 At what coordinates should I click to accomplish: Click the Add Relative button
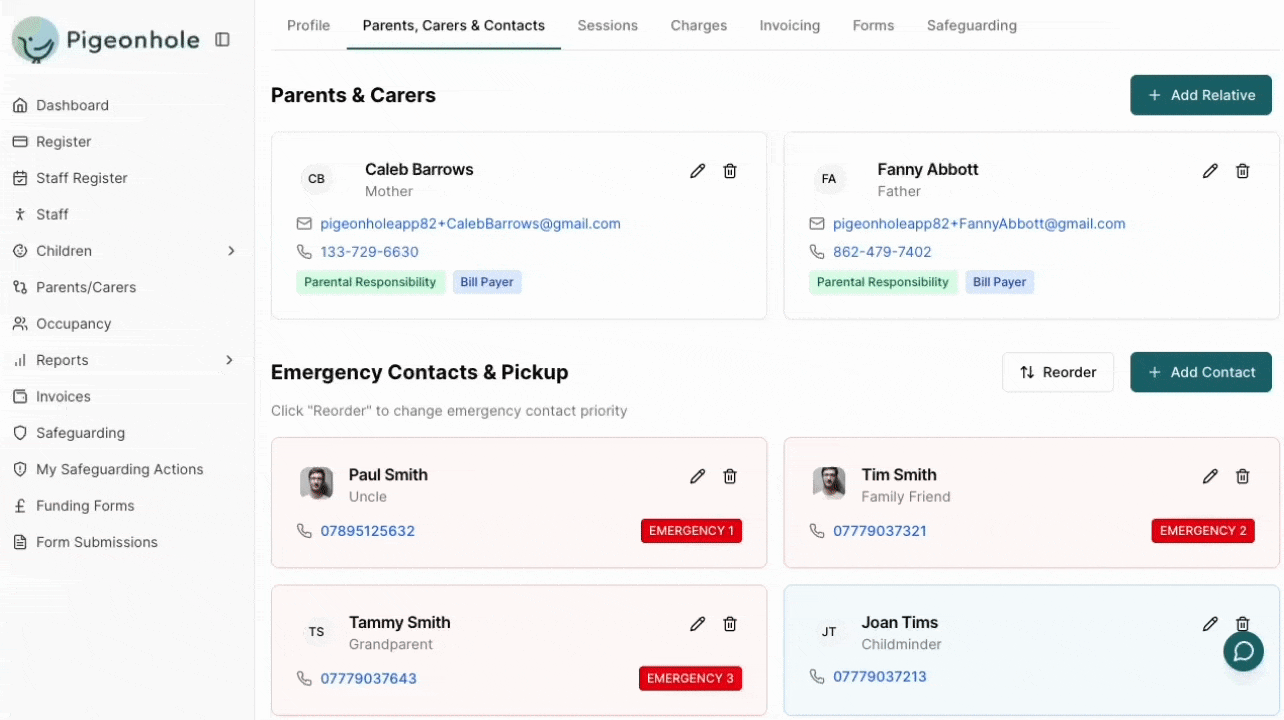1201,95
